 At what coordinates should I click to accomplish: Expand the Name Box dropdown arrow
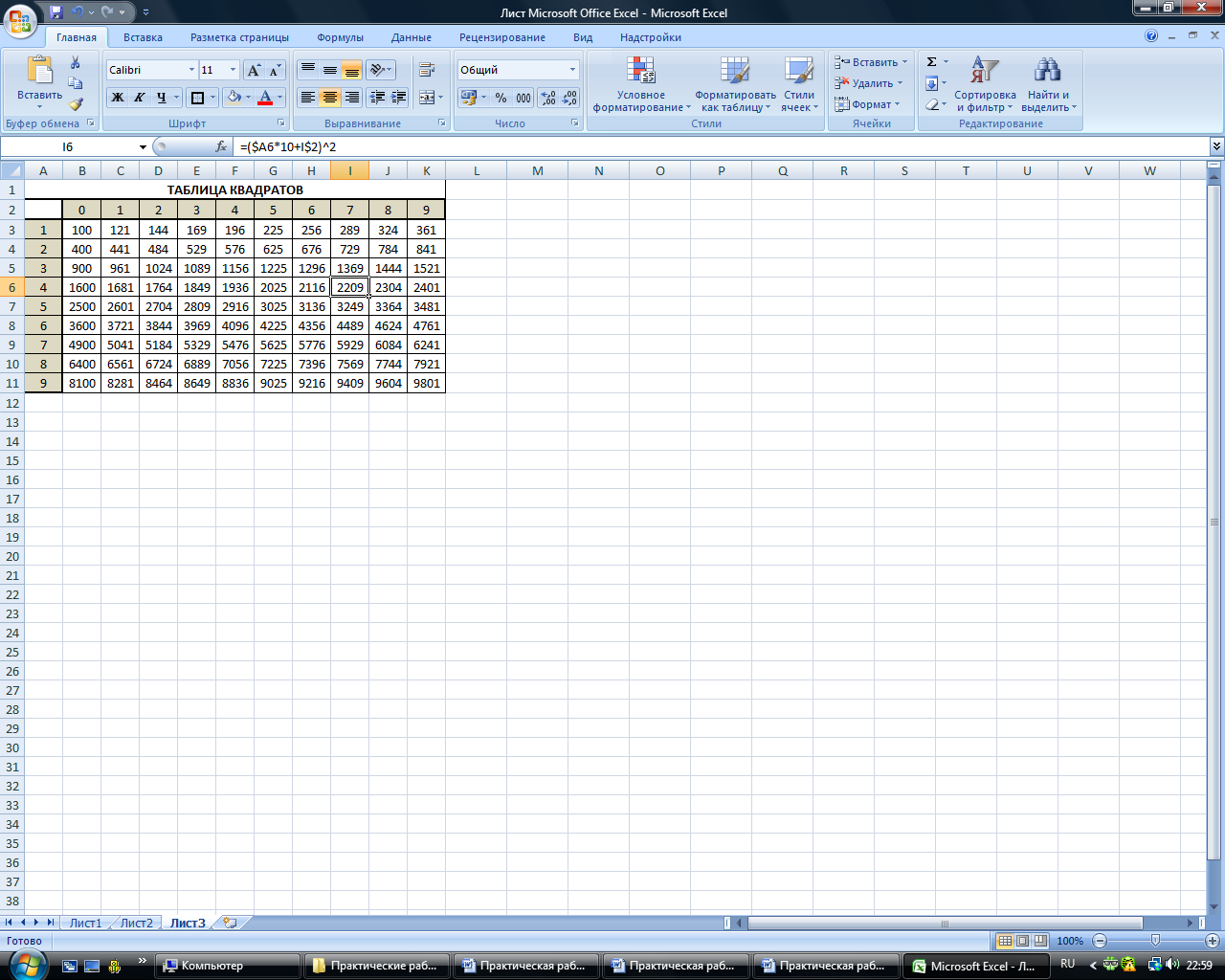tap(143, 147)
